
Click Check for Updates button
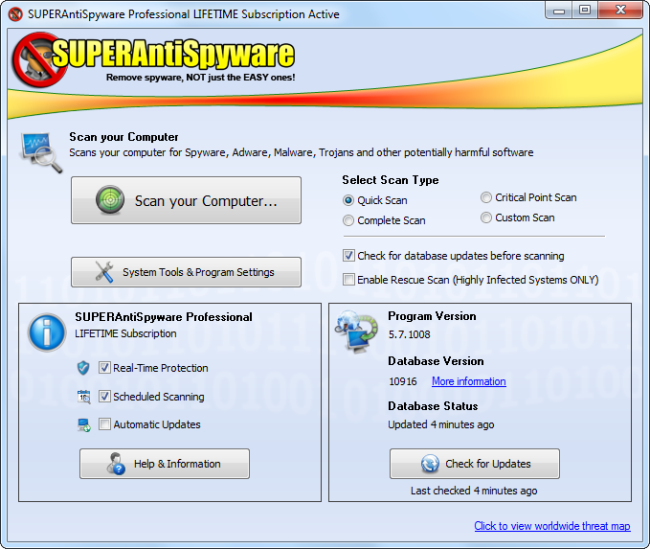[x=475, y=464]
